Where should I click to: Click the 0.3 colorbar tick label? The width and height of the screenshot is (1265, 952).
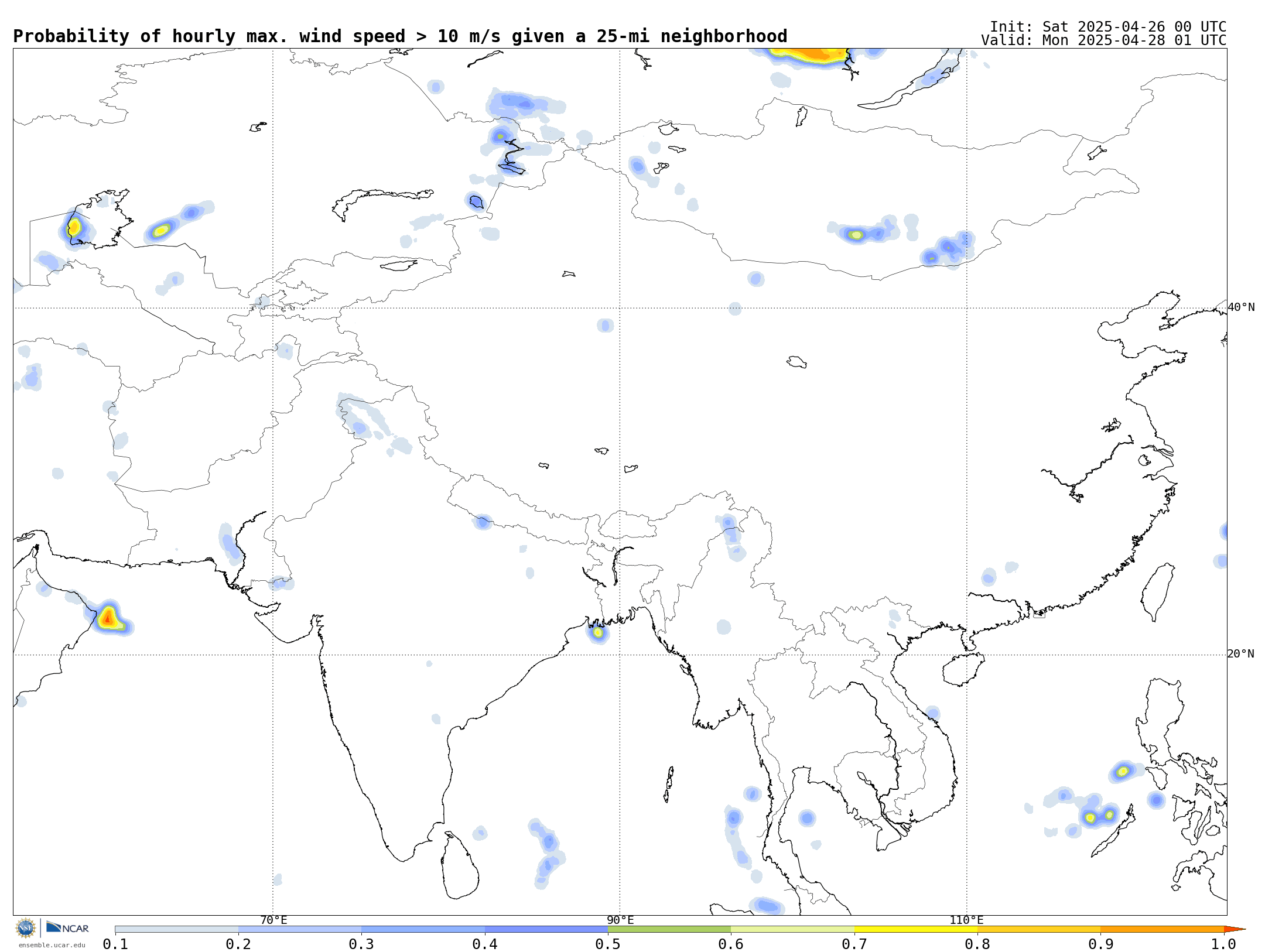pos(361,944)
